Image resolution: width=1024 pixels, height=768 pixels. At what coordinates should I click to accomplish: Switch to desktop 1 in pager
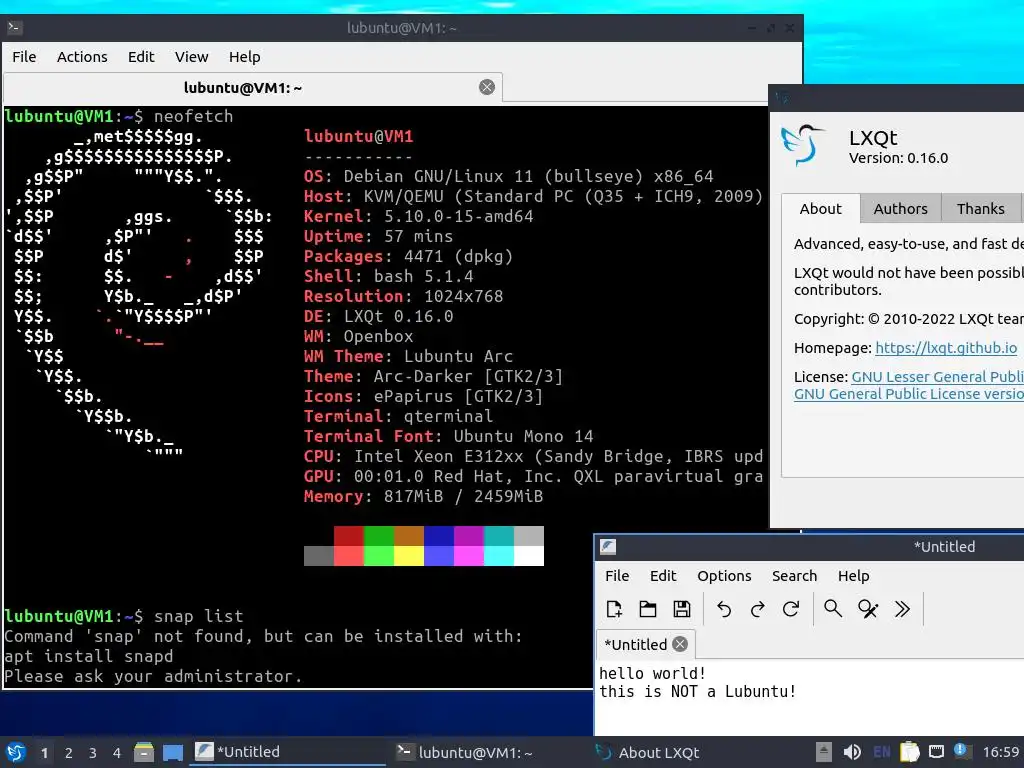coord(44,753)
